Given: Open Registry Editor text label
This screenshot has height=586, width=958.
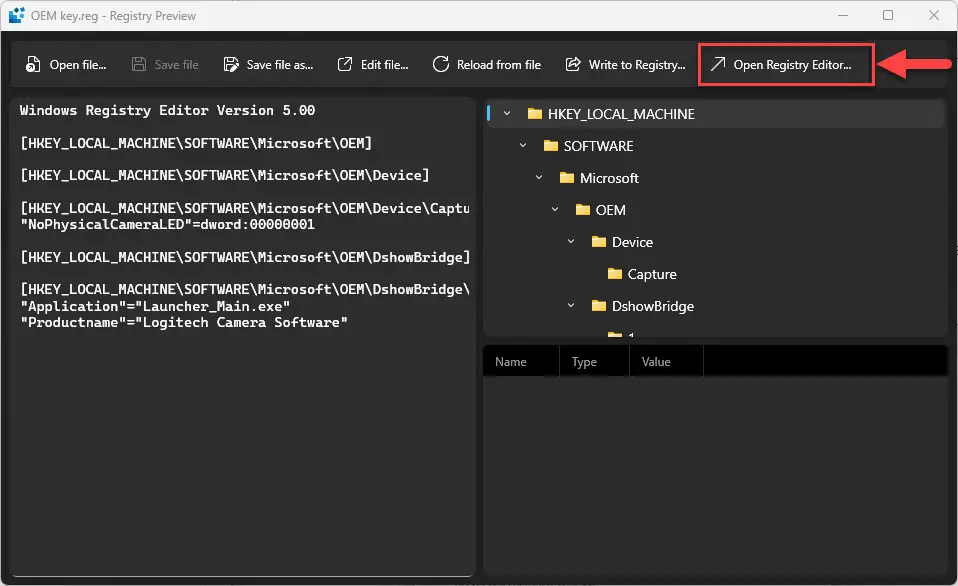Looking at the screenshot, I should (x=792, y=65).
